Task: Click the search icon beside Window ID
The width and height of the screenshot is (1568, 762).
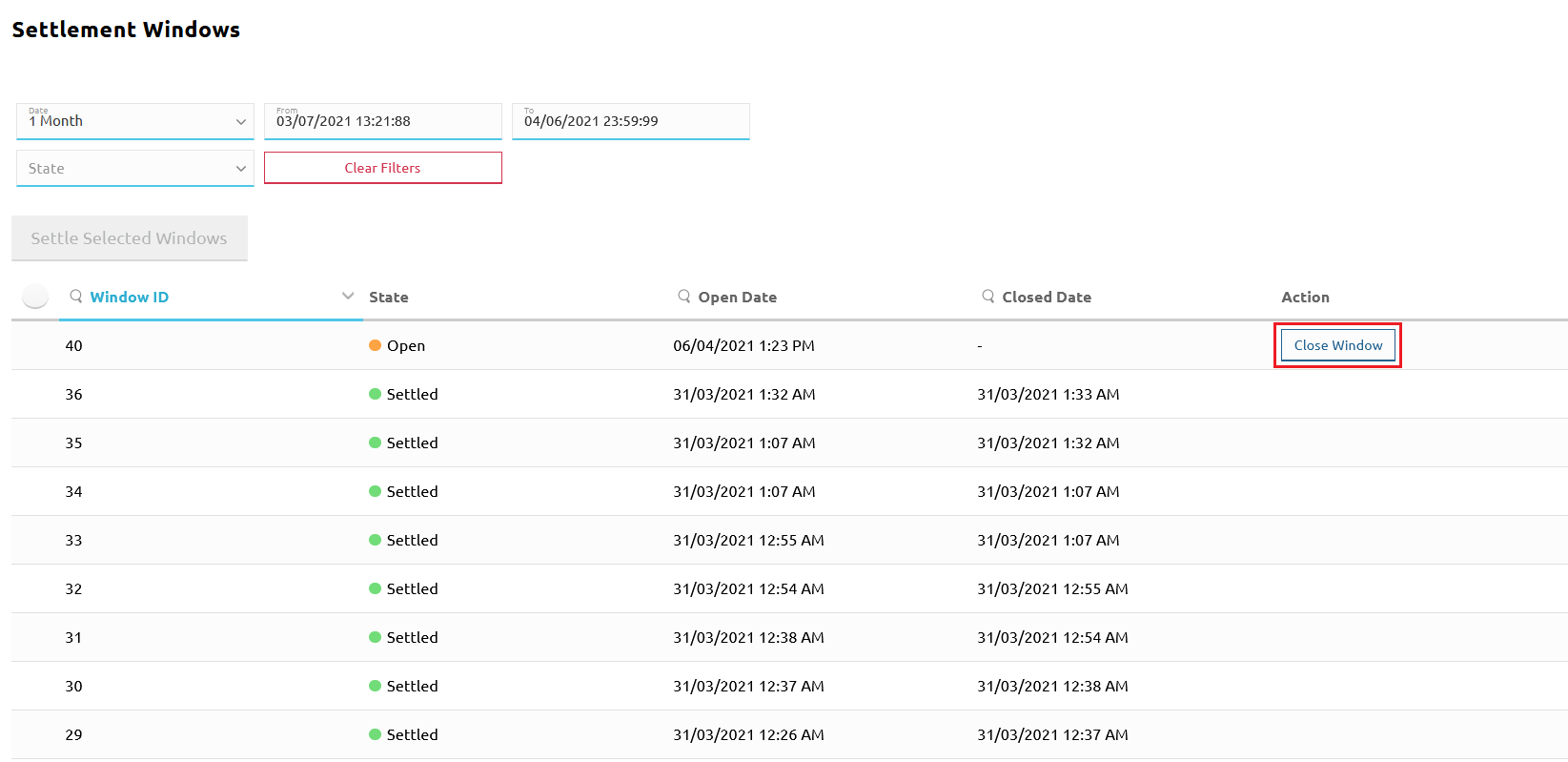Action: tap(76, 297)
